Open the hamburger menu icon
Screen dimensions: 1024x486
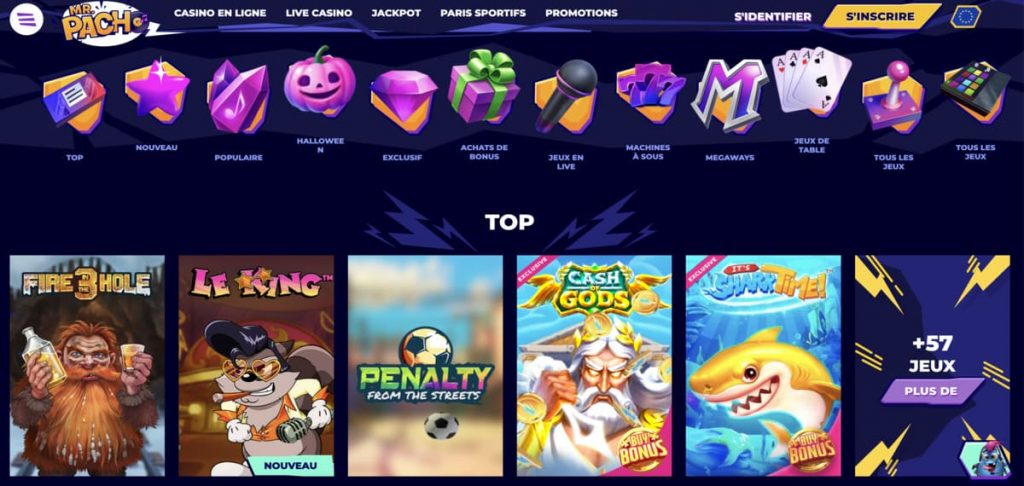[x=27, y=20]
